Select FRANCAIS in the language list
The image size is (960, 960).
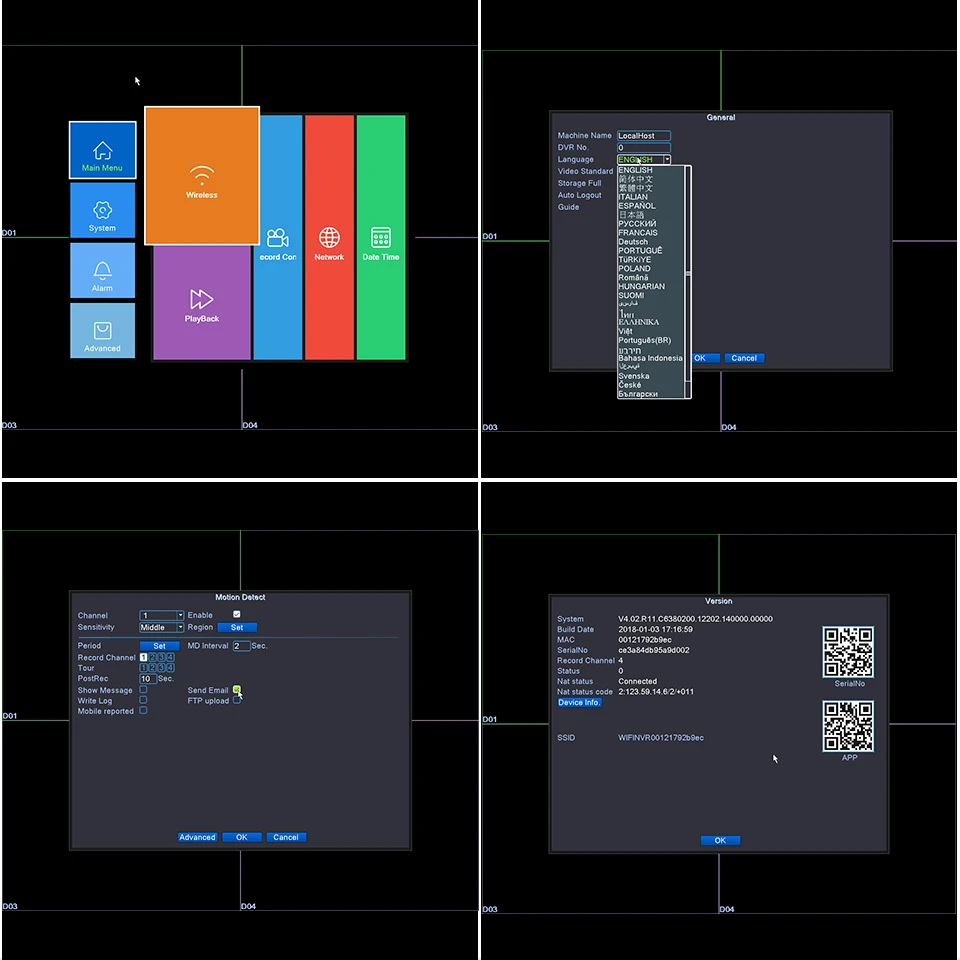pos(638,233)
